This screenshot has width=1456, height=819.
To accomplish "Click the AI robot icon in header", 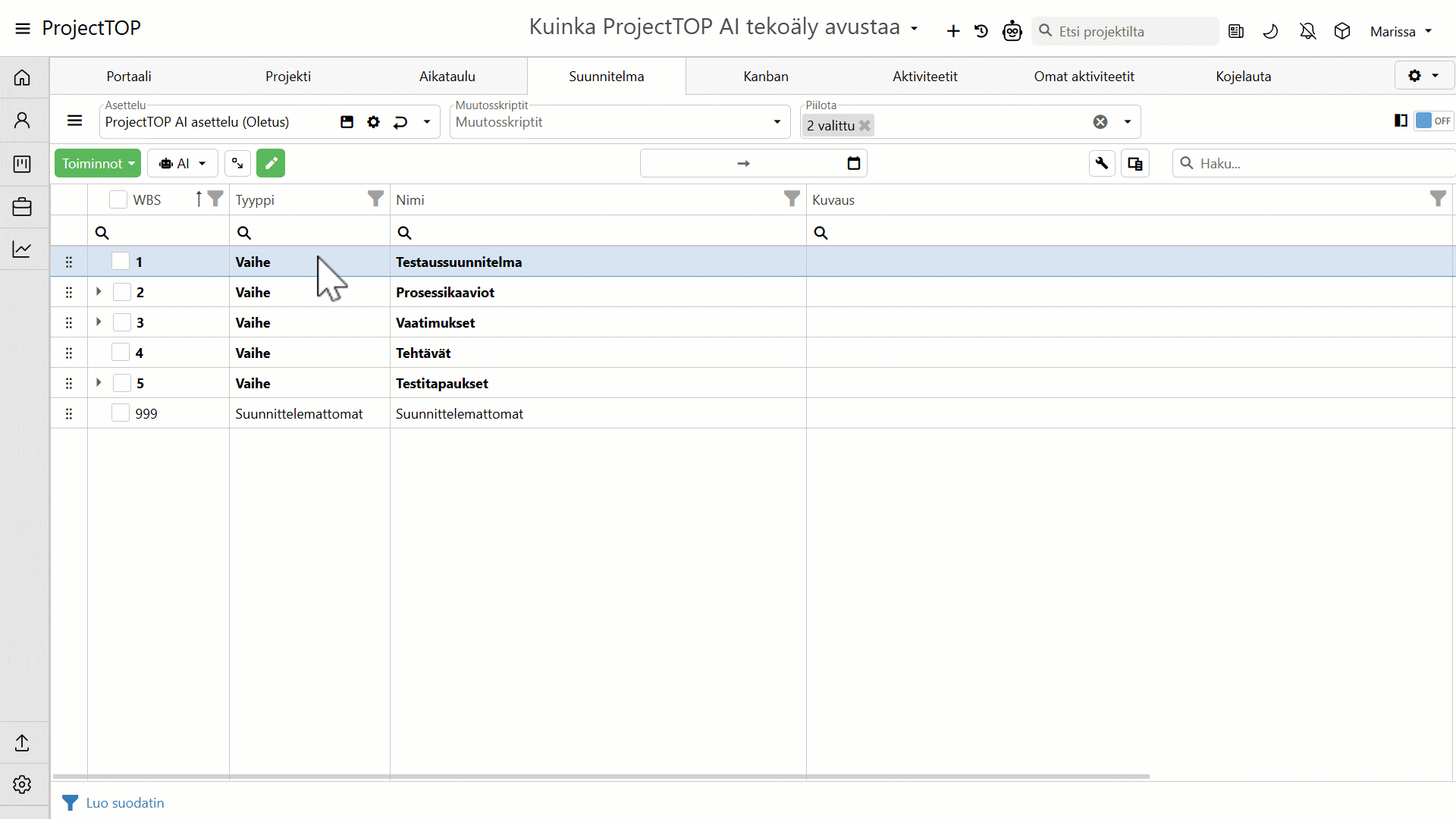I will pyautogui.click(x=1012, y=31).
